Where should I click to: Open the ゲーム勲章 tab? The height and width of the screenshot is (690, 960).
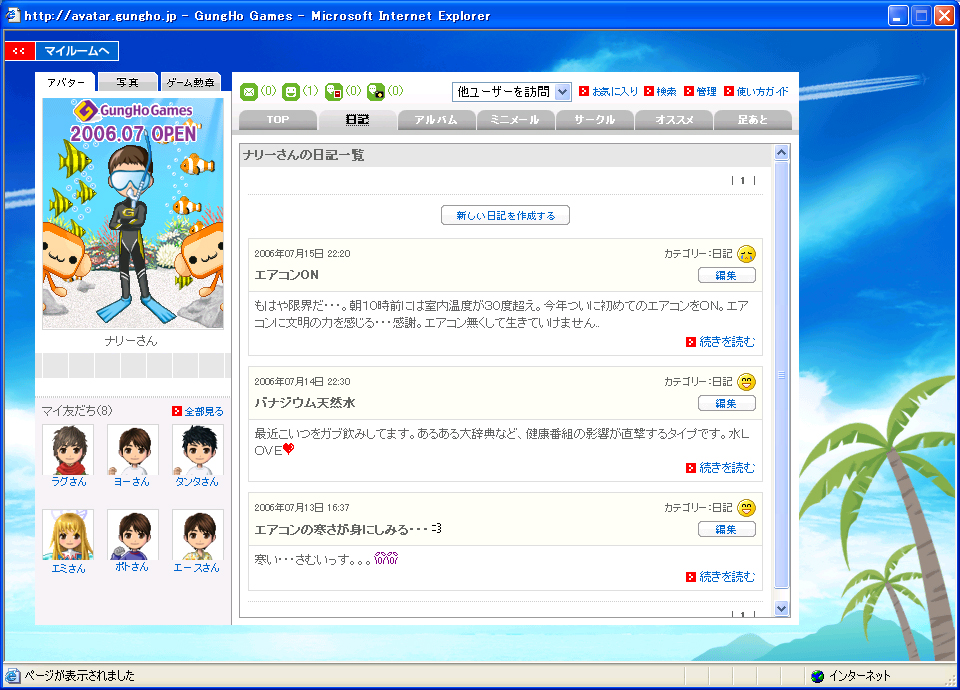point(190,83)
